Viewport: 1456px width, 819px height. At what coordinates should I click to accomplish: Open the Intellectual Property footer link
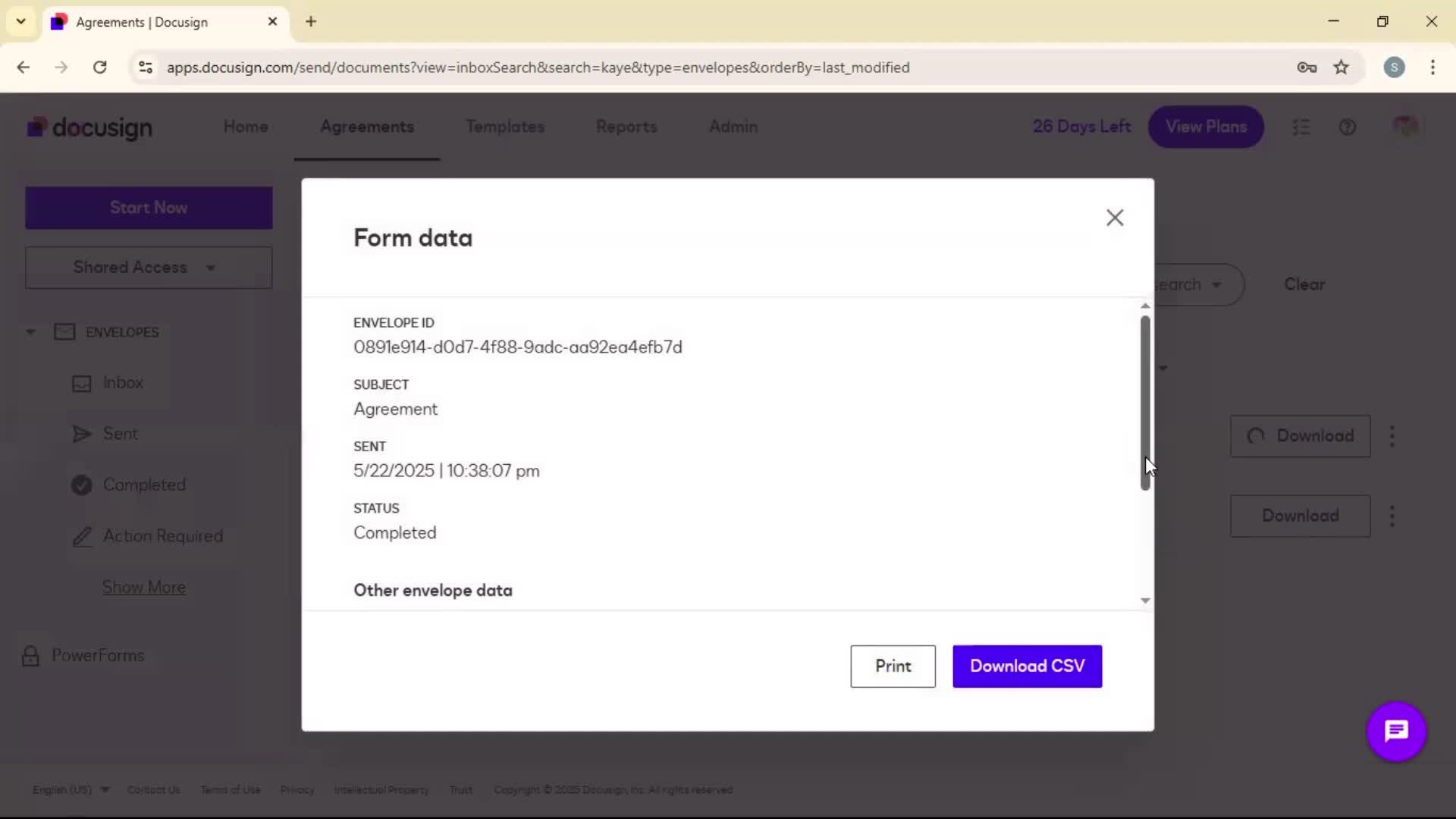click(x=381, y=789)
